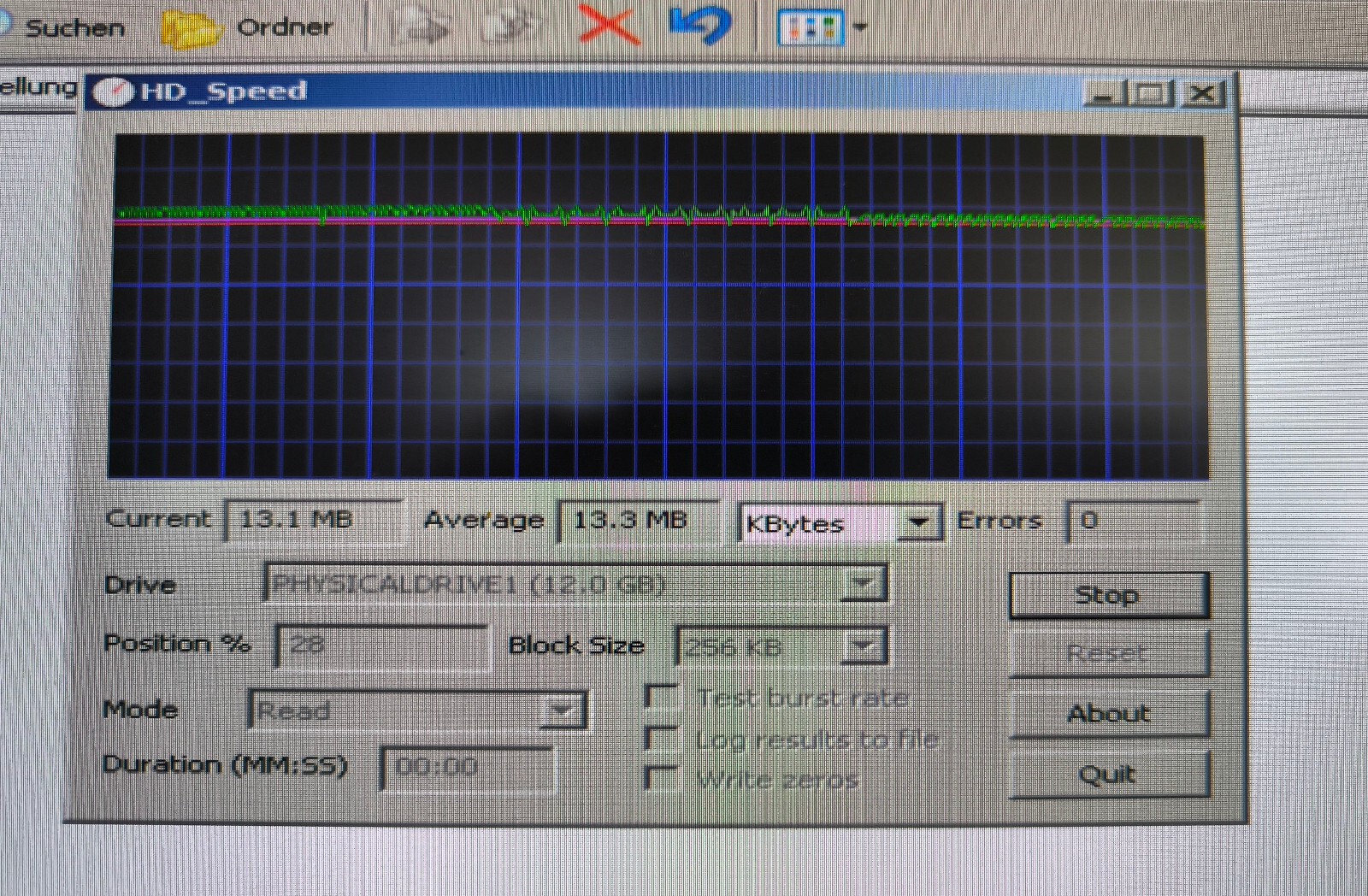Image resolution: width=1368 pixels, height=896 pixels.
Task: Click the Stop button
Action: click(x=1108, y=595)
